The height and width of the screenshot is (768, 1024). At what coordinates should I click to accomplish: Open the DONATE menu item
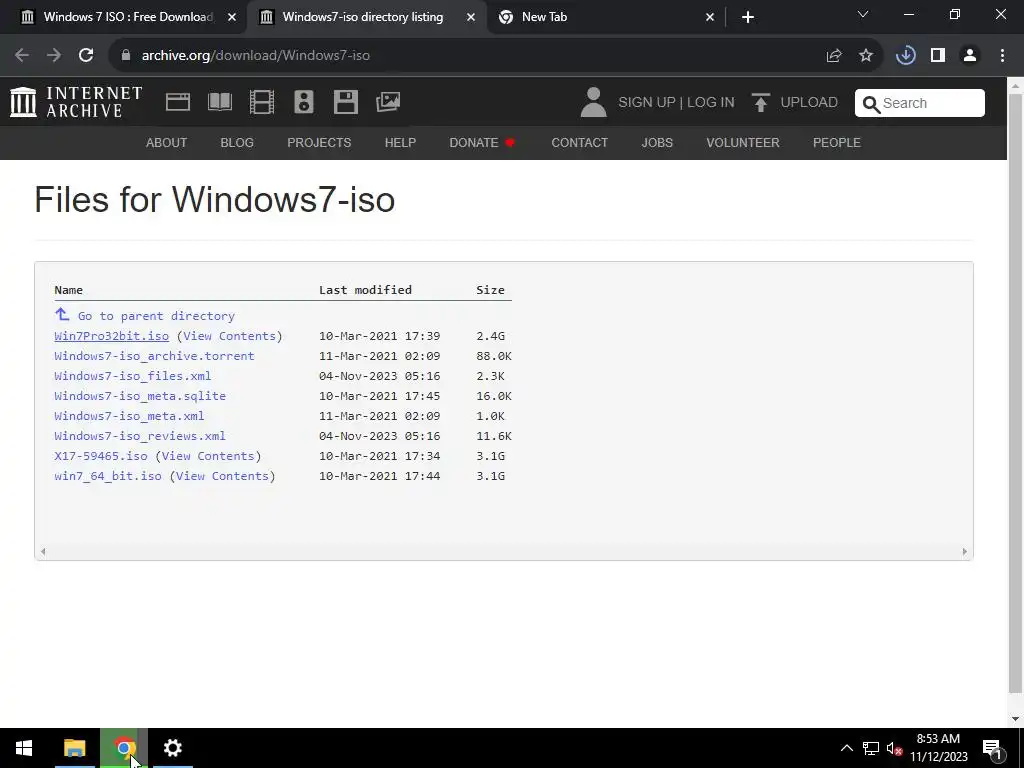click(482, 142)
